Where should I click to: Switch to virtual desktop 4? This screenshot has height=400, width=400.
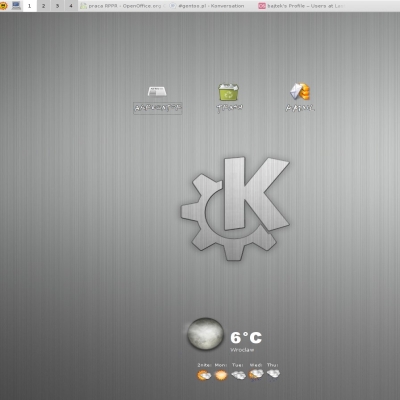point(71,6)
